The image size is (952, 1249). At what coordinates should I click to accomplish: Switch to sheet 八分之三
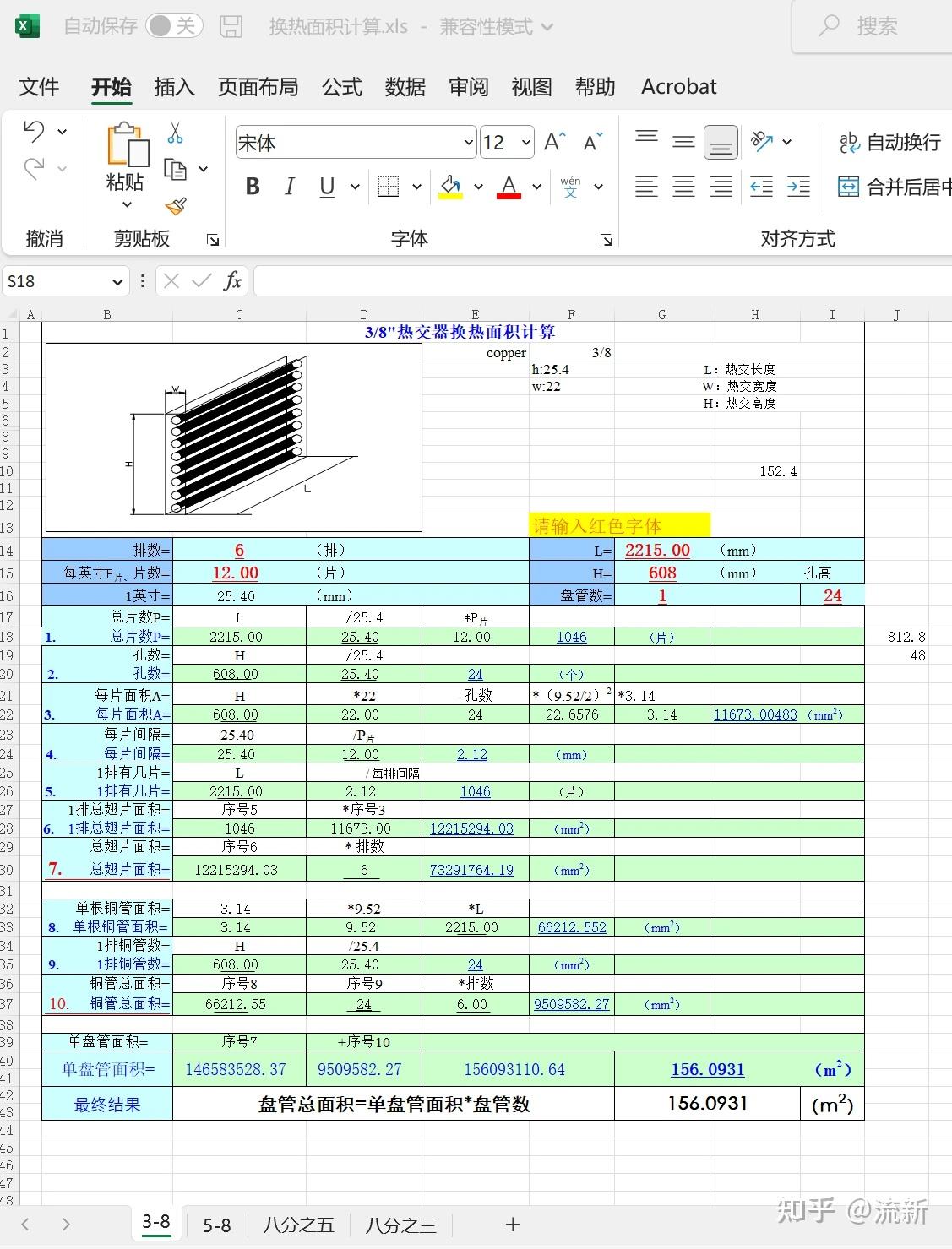400,1225
